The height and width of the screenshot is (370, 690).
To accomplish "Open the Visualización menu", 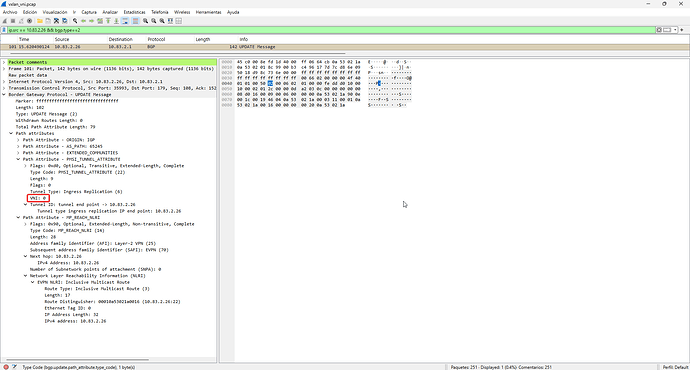I will pos(55,12).
